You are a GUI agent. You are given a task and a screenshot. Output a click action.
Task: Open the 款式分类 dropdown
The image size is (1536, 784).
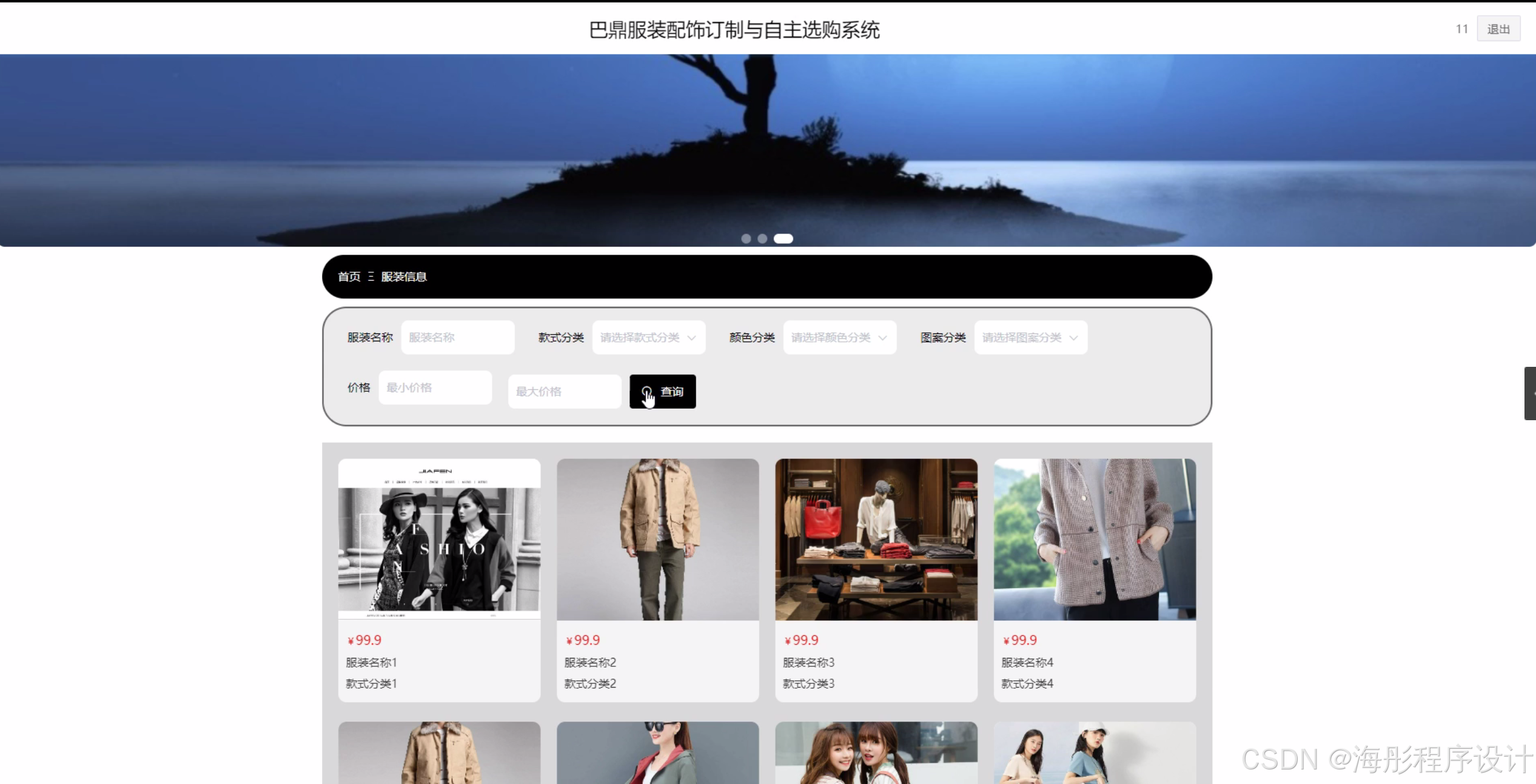(648, 338)
